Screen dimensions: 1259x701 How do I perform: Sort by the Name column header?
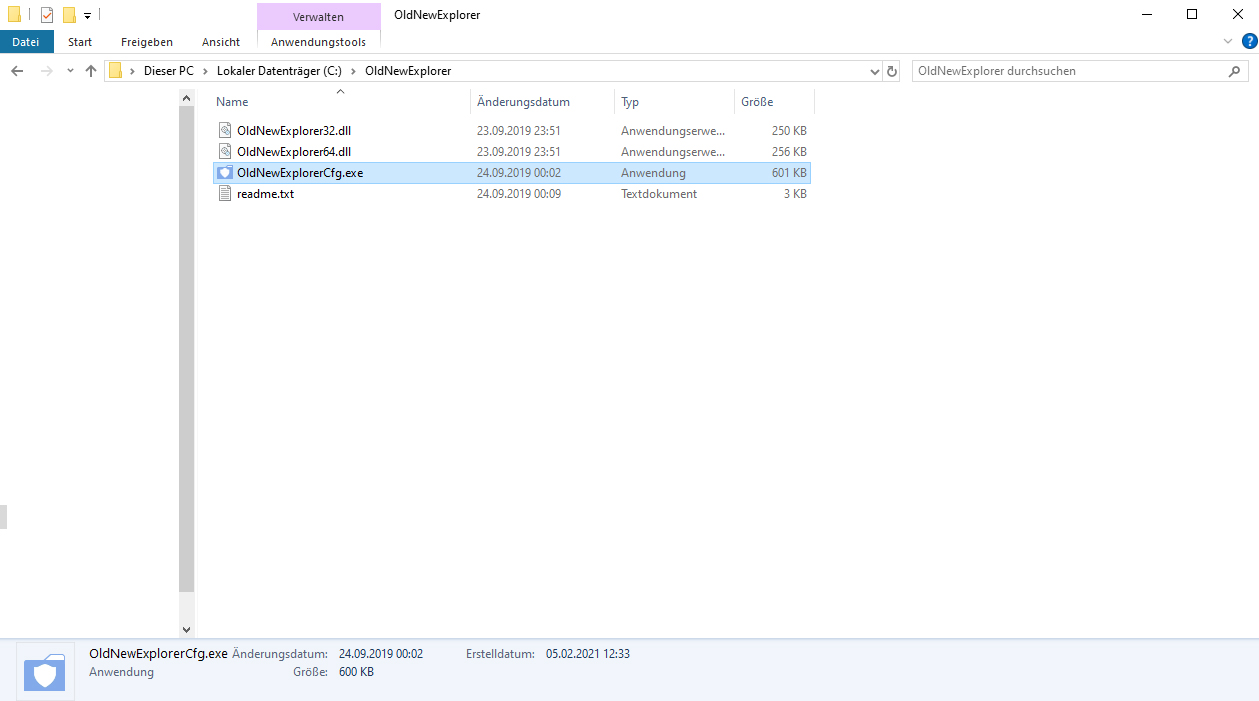coord(340,101)
